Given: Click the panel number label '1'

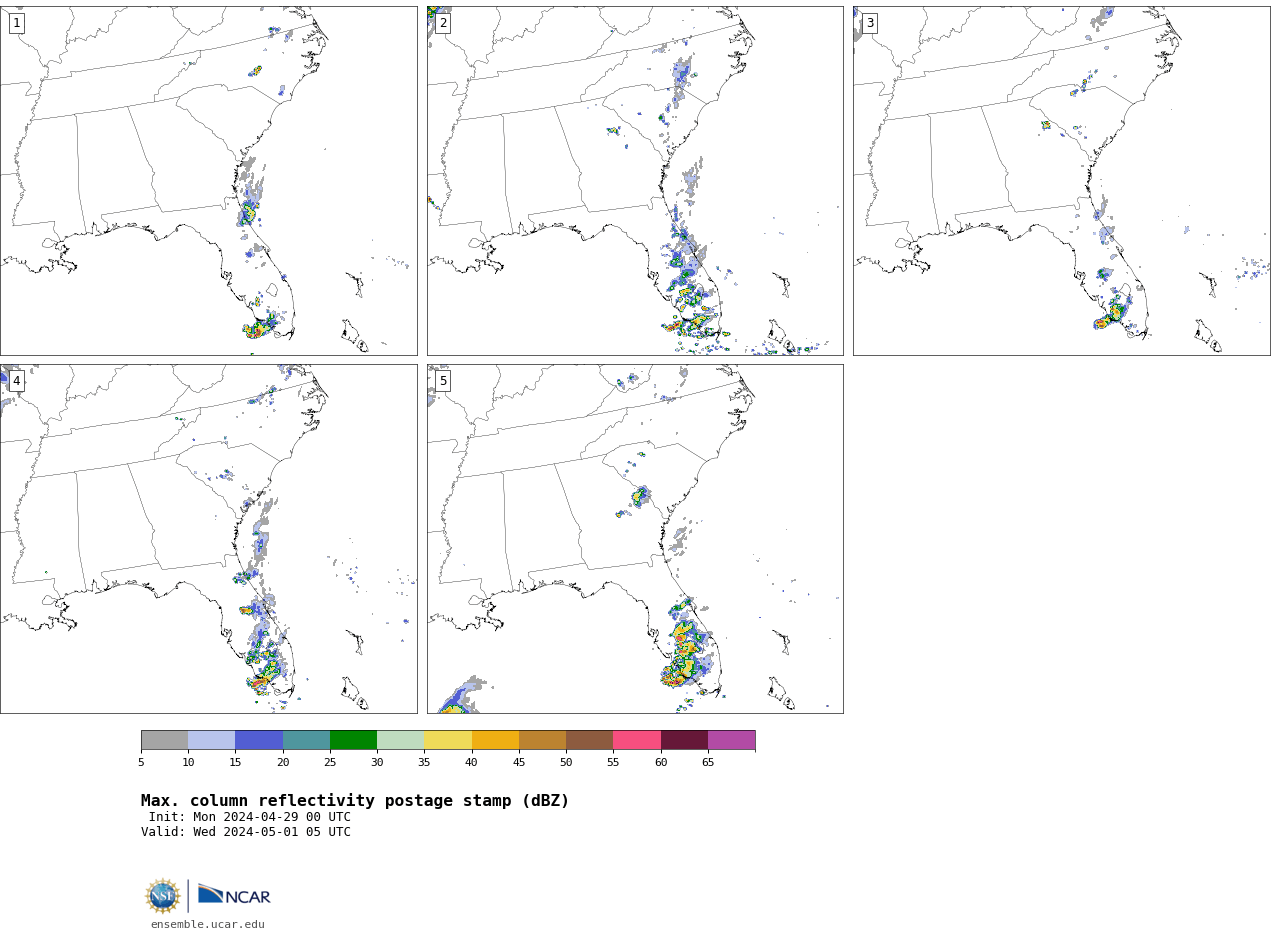Looking at the screenshot, I should pos(16,23).
